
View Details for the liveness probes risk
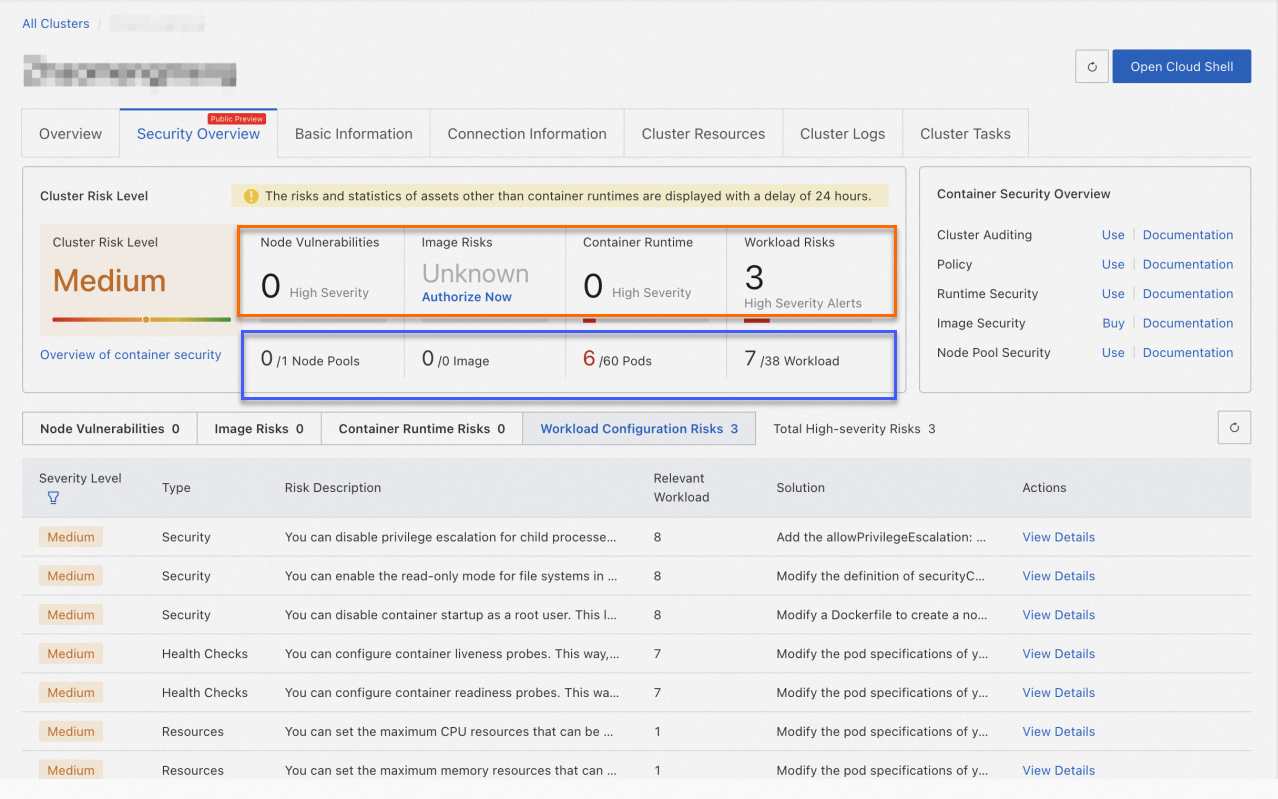[x=1058, y=654]
